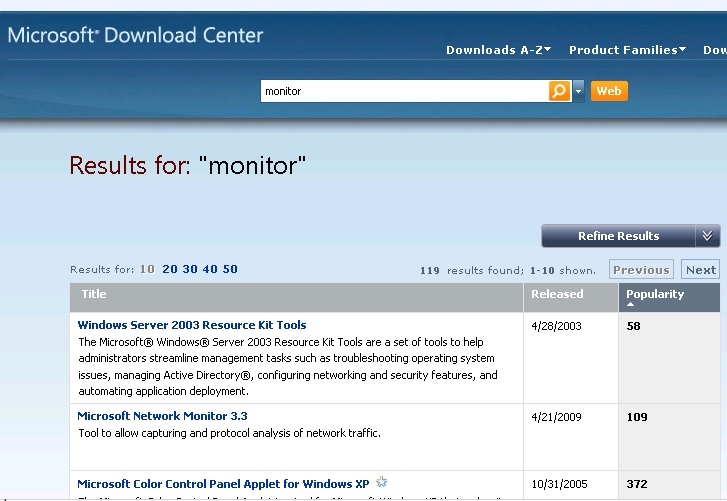Viewport: 727px width, 501px height.
Task: Show 50 results per page
Action: pyautogui.click(x=230, y=269)
